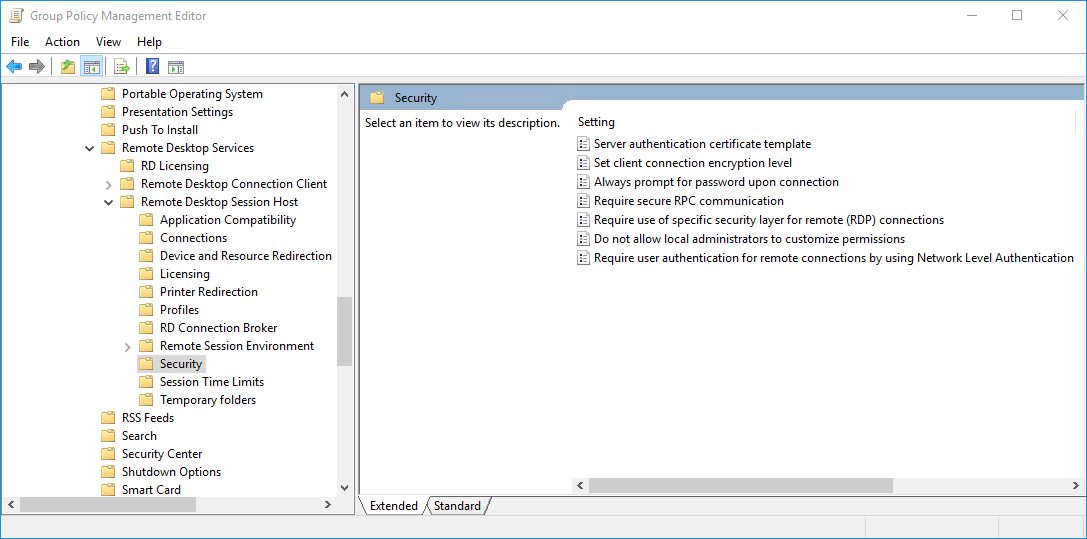The height and width of the screenshot is (539, 1087).
Task: Click the policy icon beside Server authentication certificate template
Action: coord(583,144)
